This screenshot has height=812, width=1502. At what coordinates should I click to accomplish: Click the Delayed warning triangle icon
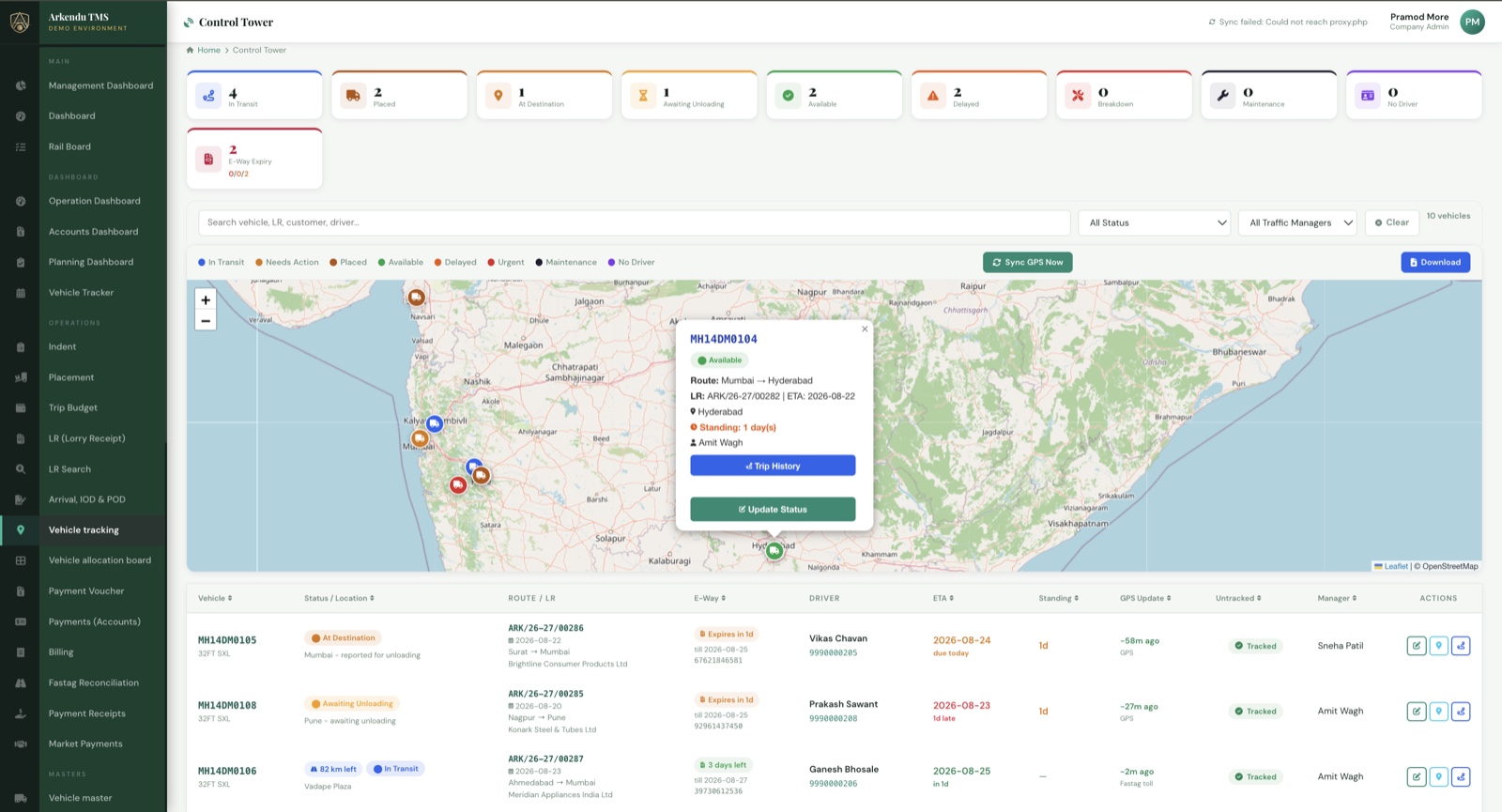pyautogui.click(x=933, y=95)
